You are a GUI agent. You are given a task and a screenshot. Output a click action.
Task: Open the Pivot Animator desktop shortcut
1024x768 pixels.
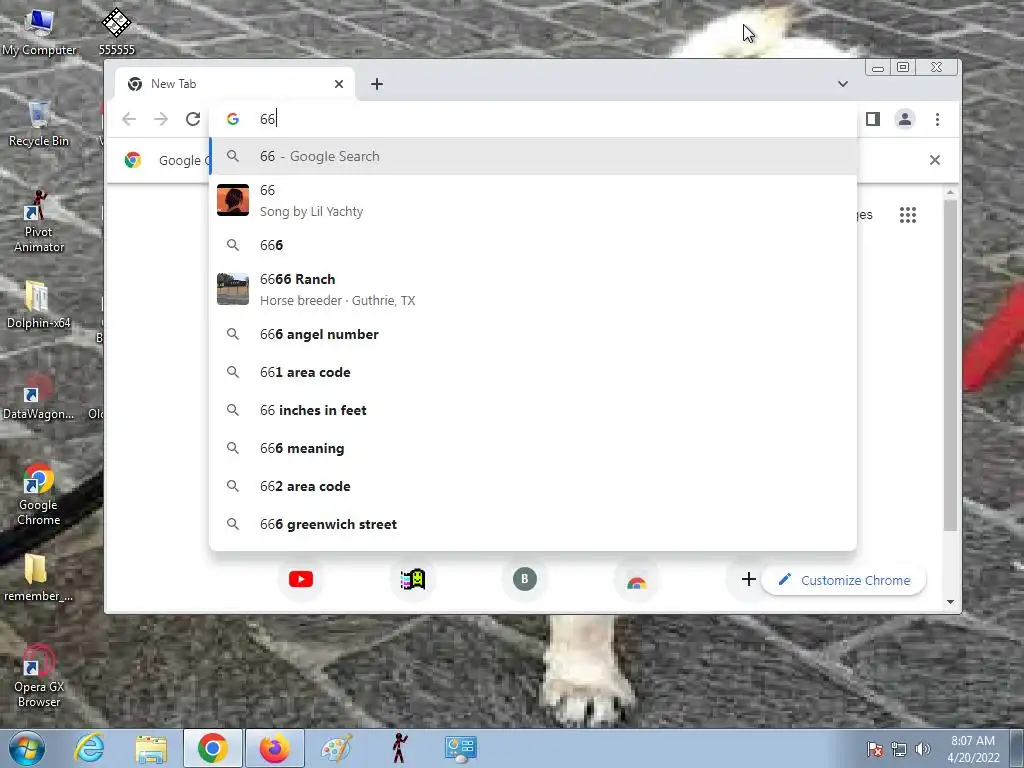pos(39,221)
